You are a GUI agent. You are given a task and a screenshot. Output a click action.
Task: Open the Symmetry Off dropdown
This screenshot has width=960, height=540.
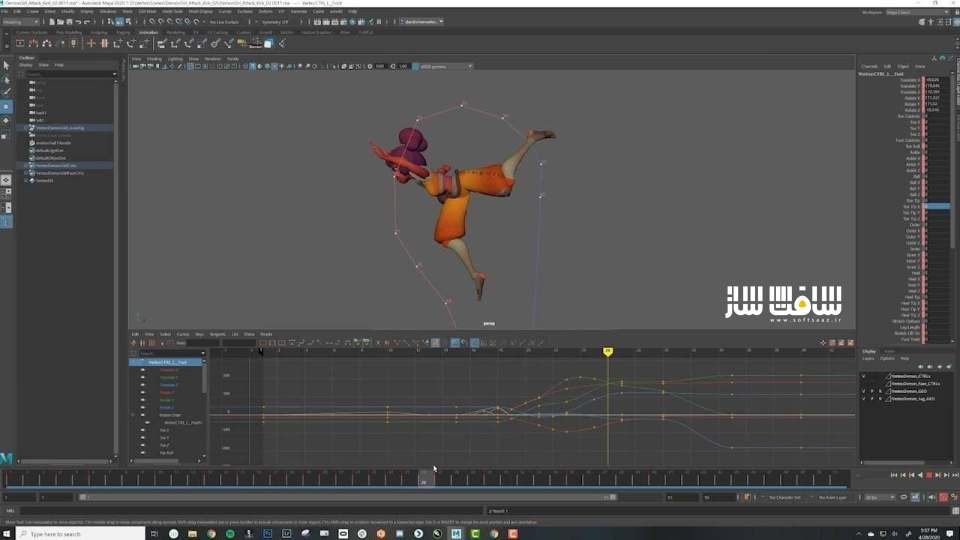(x=275, y=22)
